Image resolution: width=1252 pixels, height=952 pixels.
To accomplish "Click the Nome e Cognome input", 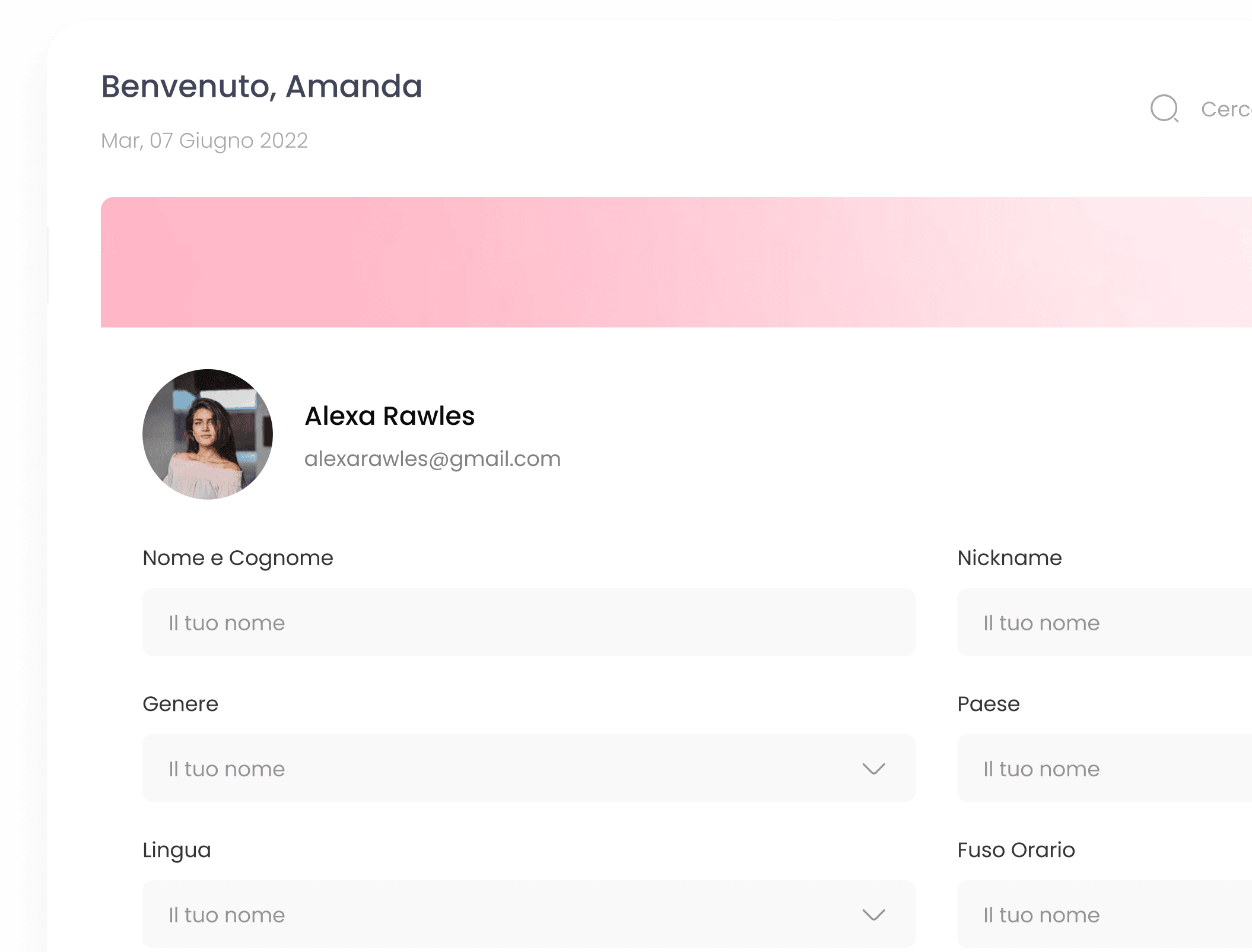I will click(528, 623).
